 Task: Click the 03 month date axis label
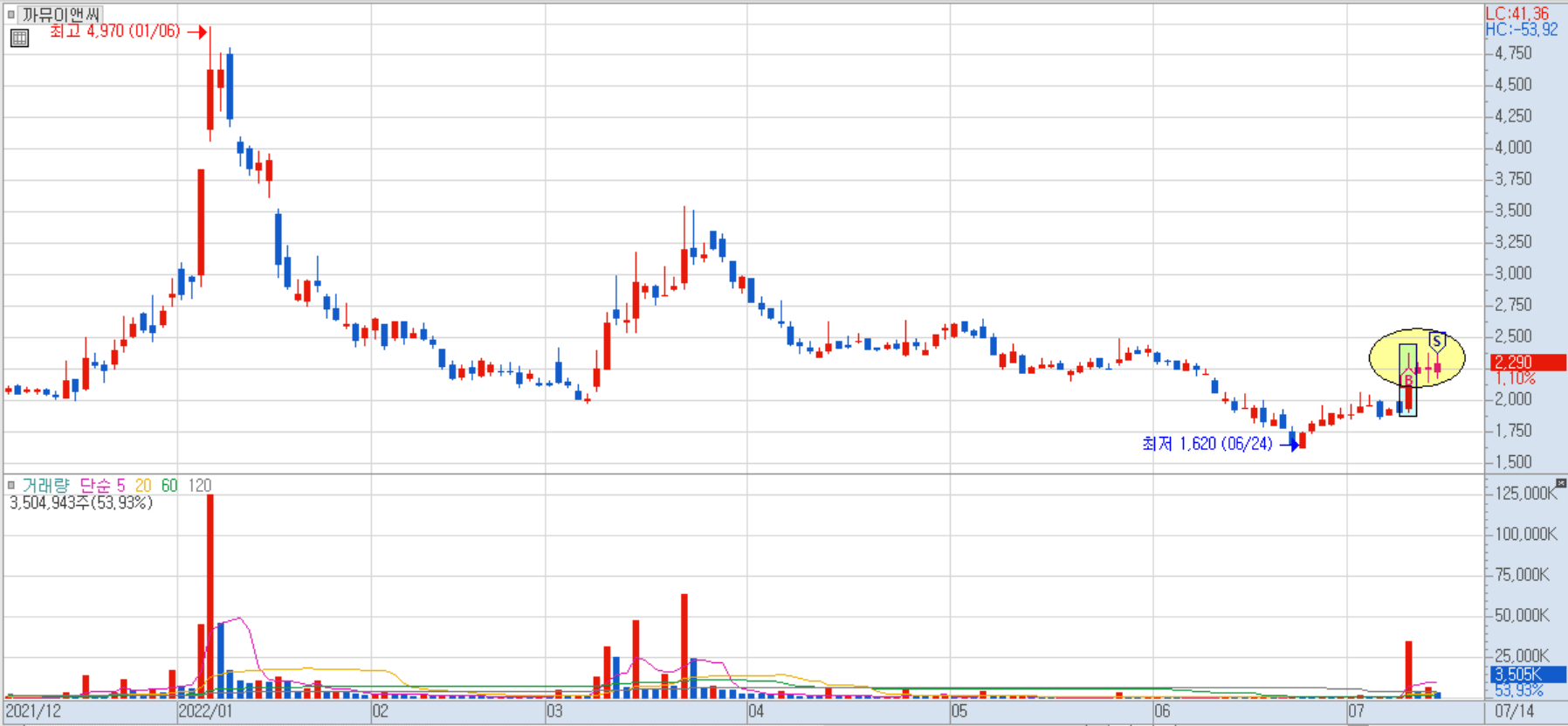click(555, 711)
